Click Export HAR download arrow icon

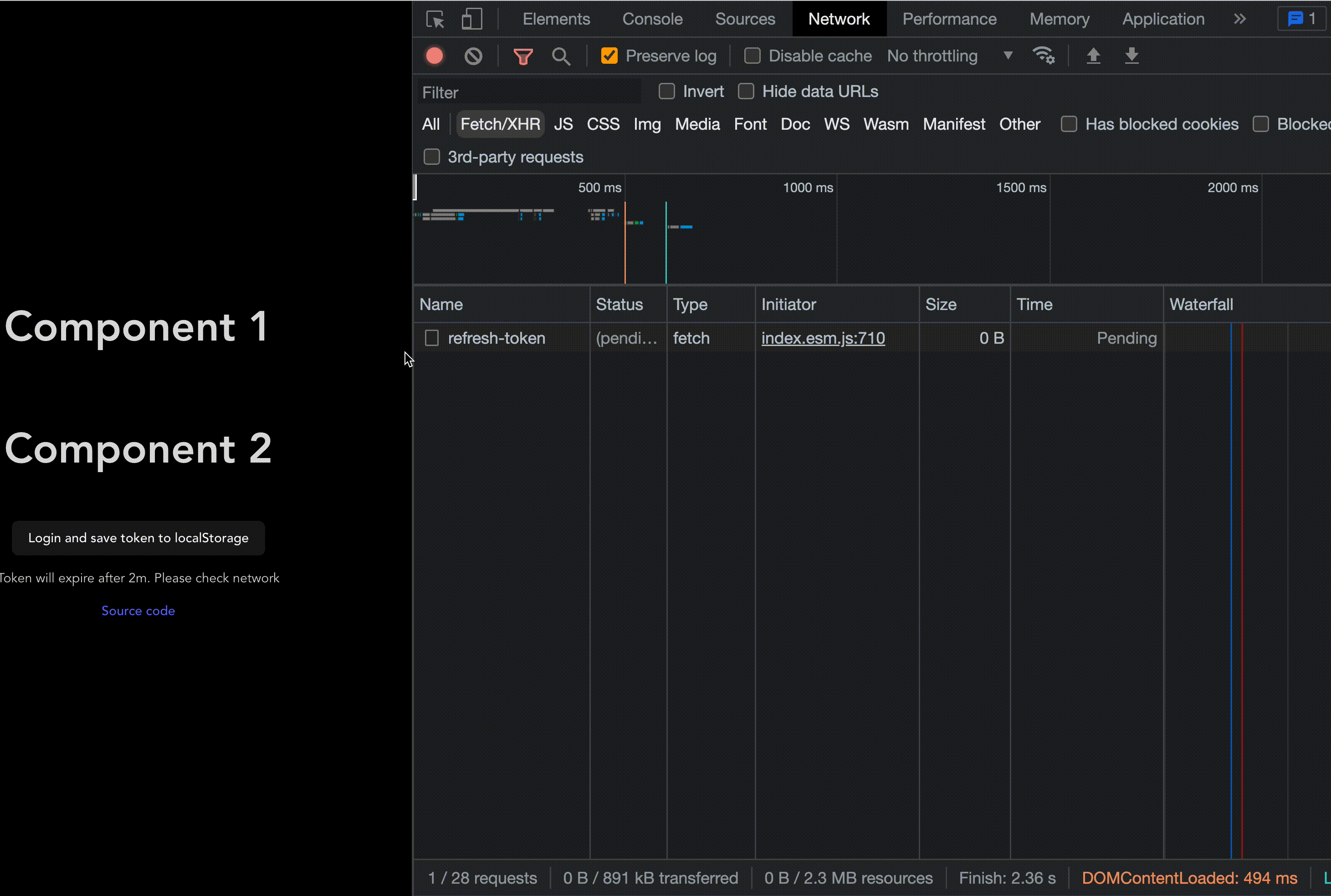coord(1131,56)
